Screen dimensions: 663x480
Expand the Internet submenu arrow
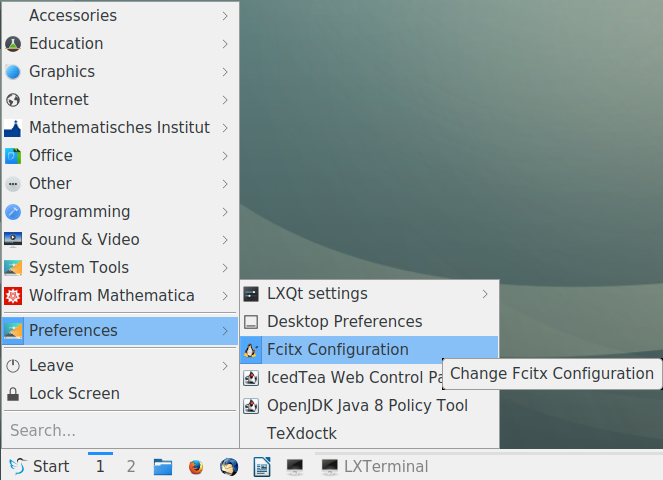(x=225, y=100)
